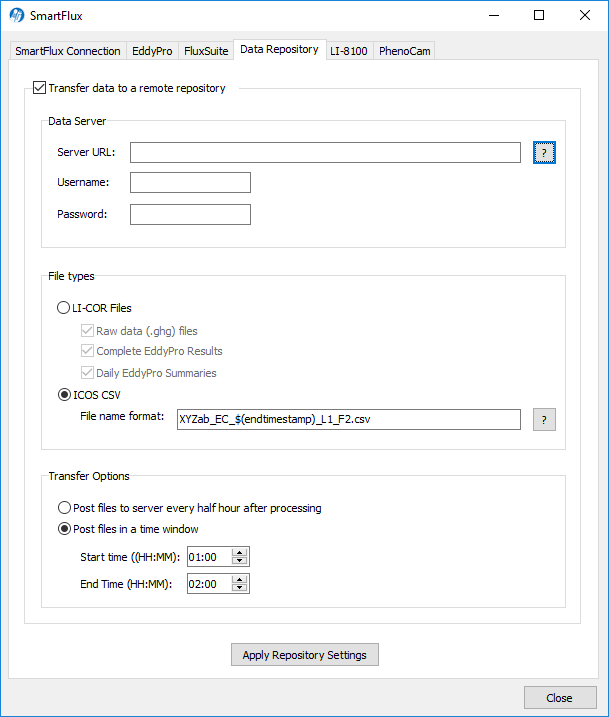Choose Post files every half hour option
The image size is (609, 717).
tap(64, 508)
